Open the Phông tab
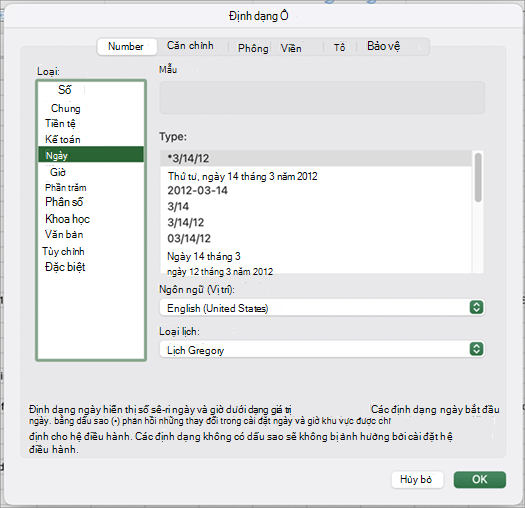The width and height of the screenshot is (525, 508). 253,48
